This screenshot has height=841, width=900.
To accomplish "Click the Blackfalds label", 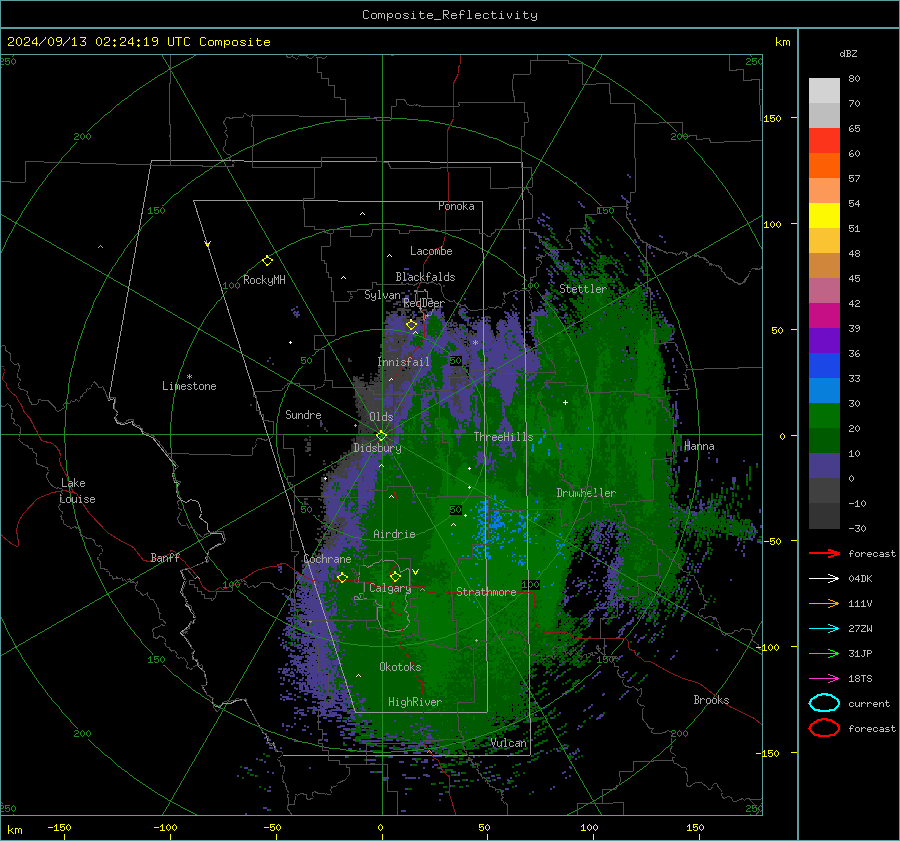I will (425, 277).
